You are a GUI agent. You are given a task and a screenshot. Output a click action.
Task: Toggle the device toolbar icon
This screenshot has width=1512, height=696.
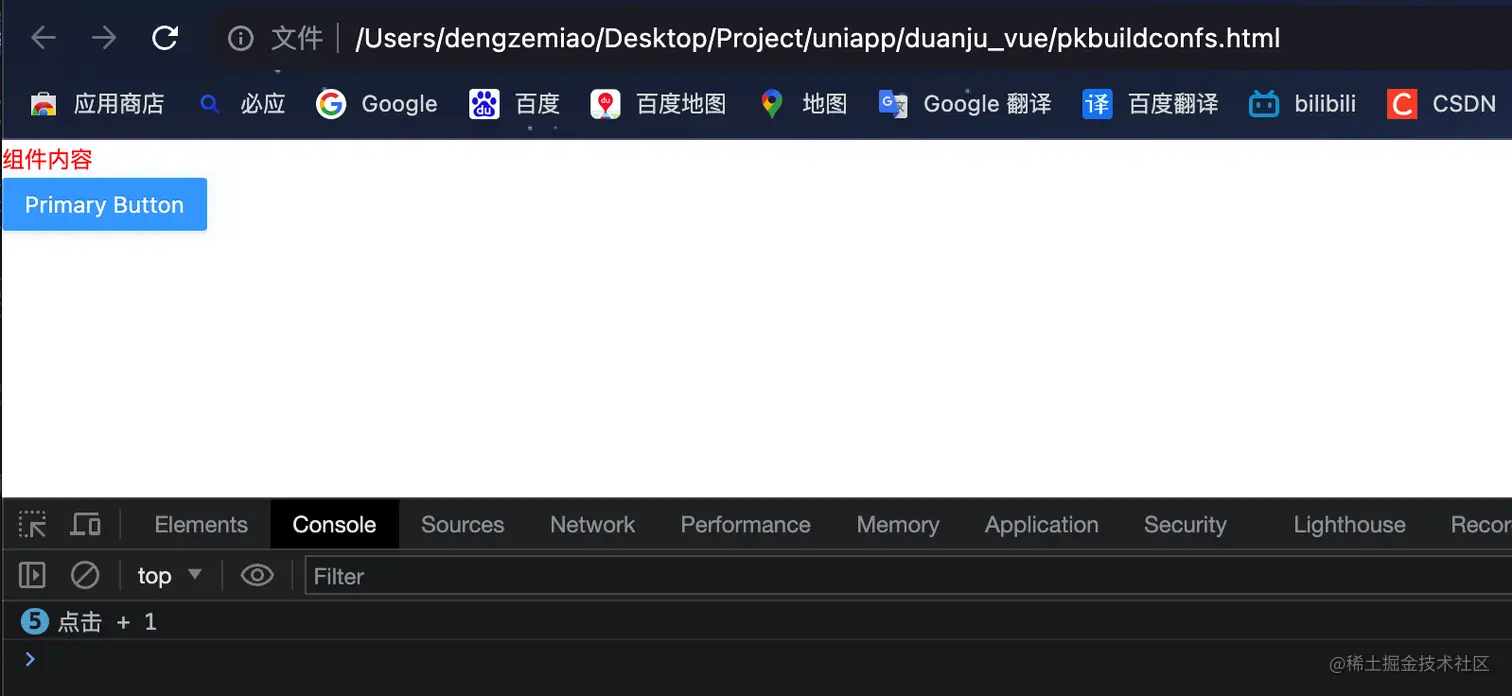coord(86,524)
